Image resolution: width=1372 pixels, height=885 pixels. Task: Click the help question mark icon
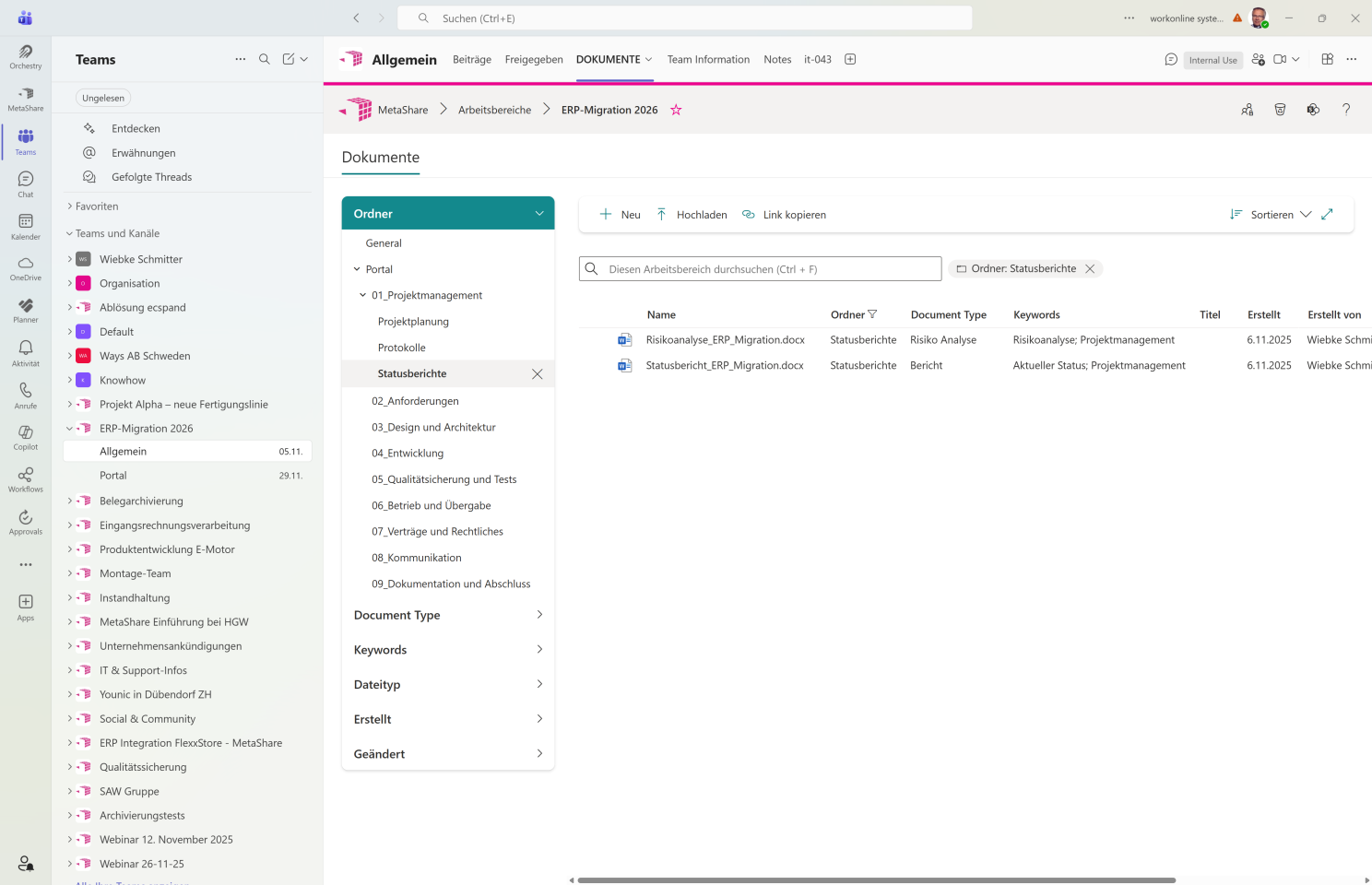click(x=1345, y=110)
